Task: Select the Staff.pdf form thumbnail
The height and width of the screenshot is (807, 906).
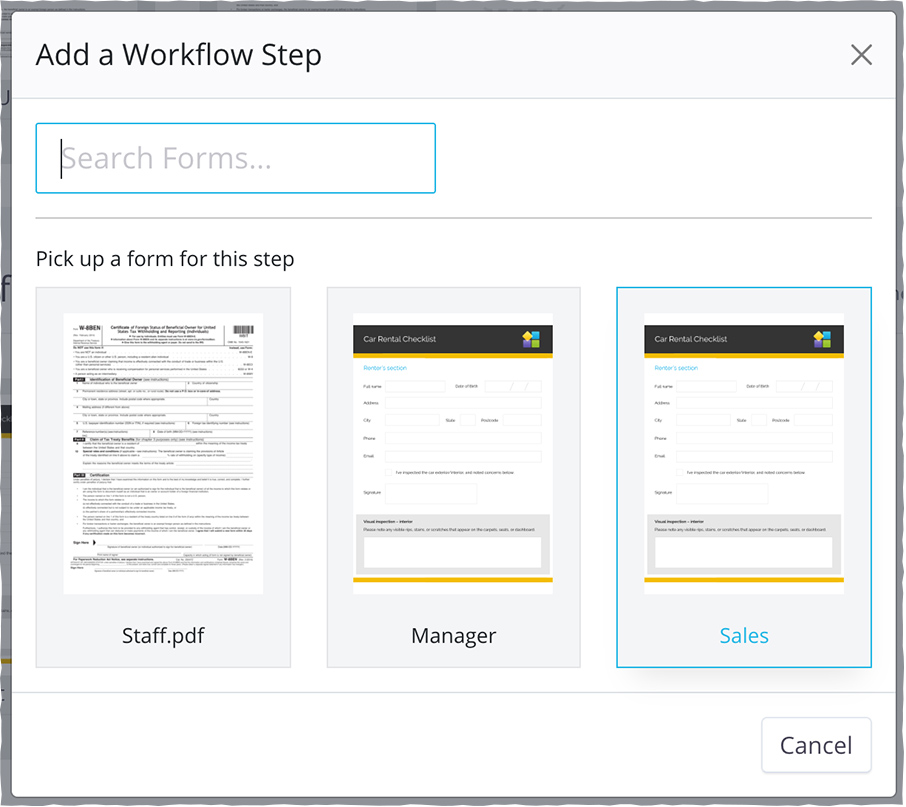Action: (x=163, y=454)
